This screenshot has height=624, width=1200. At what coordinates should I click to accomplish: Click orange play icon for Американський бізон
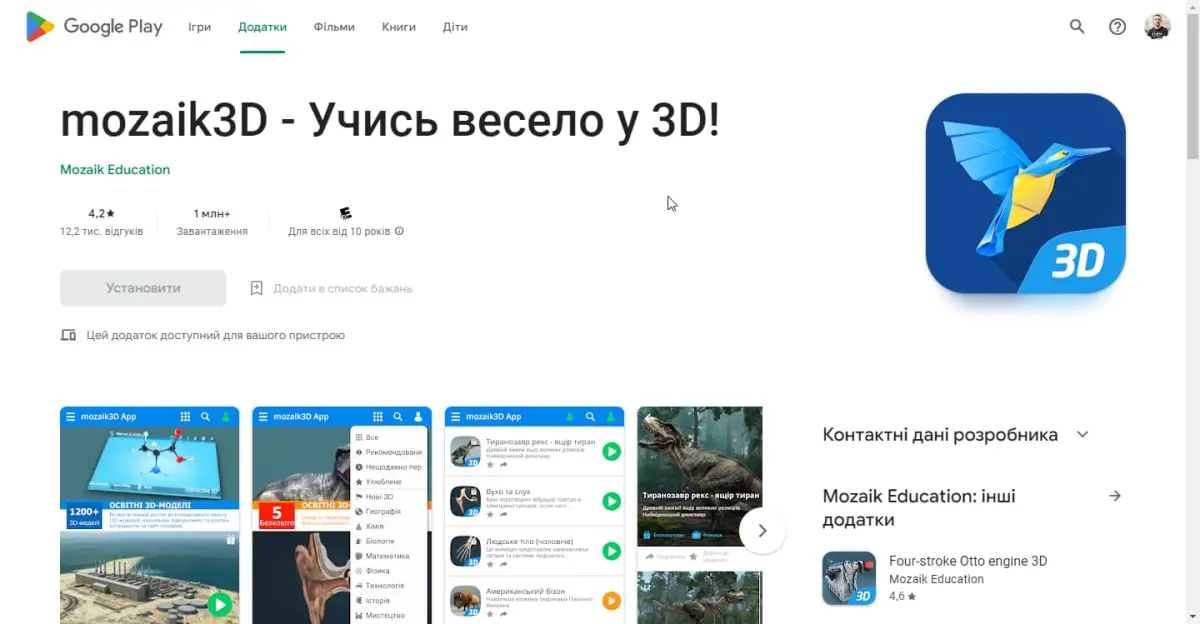(x=611, y=601)
